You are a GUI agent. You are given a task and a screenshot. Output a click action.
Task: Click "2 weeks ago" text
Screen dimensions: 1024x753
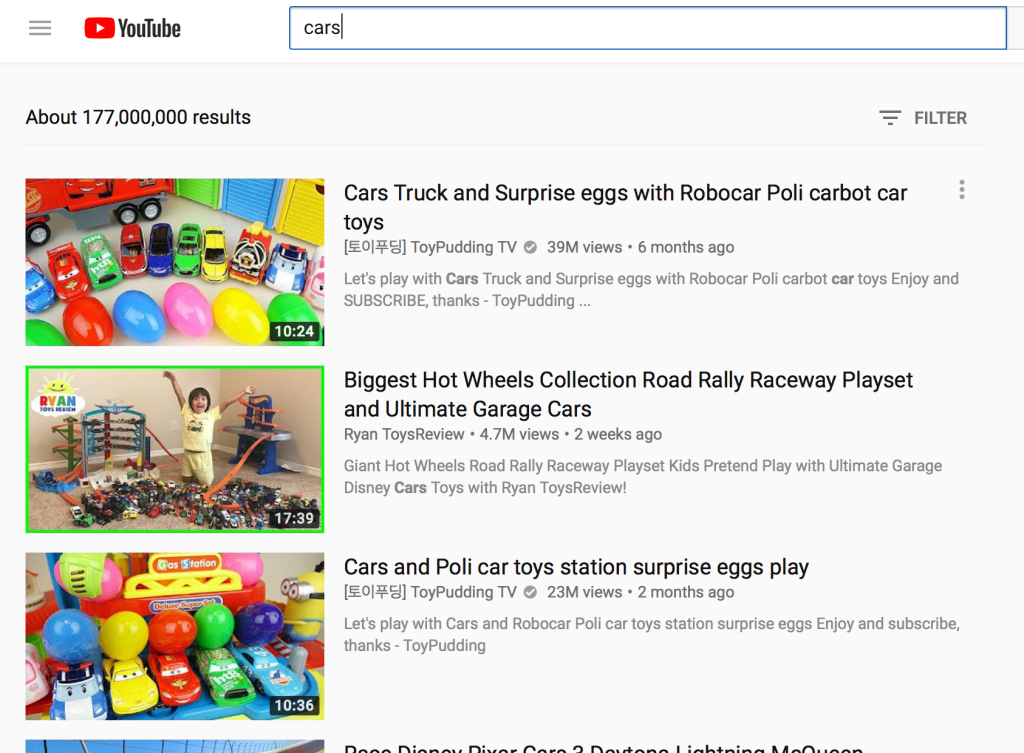pyautogui.click(x=618, y=434)
